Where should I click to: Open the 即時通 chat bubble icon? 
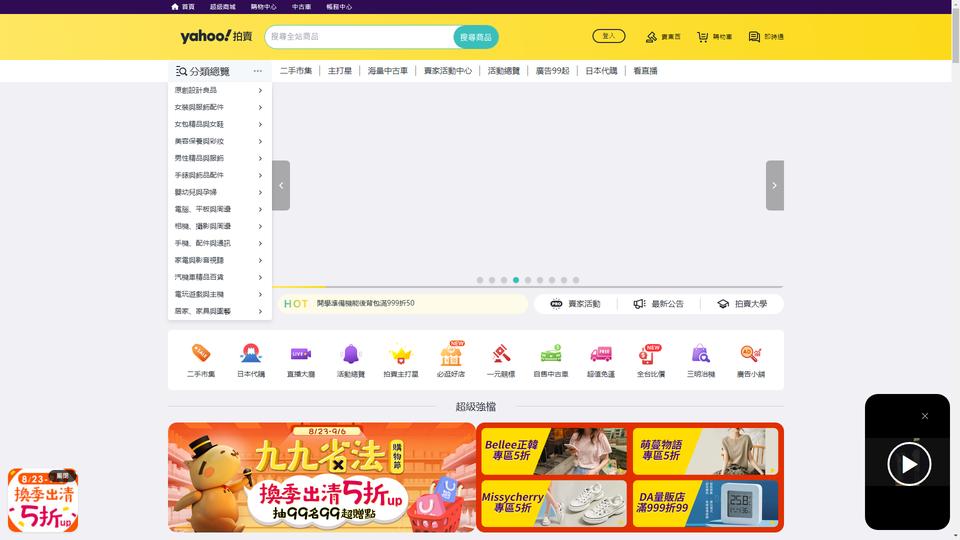tap(754, 37)
